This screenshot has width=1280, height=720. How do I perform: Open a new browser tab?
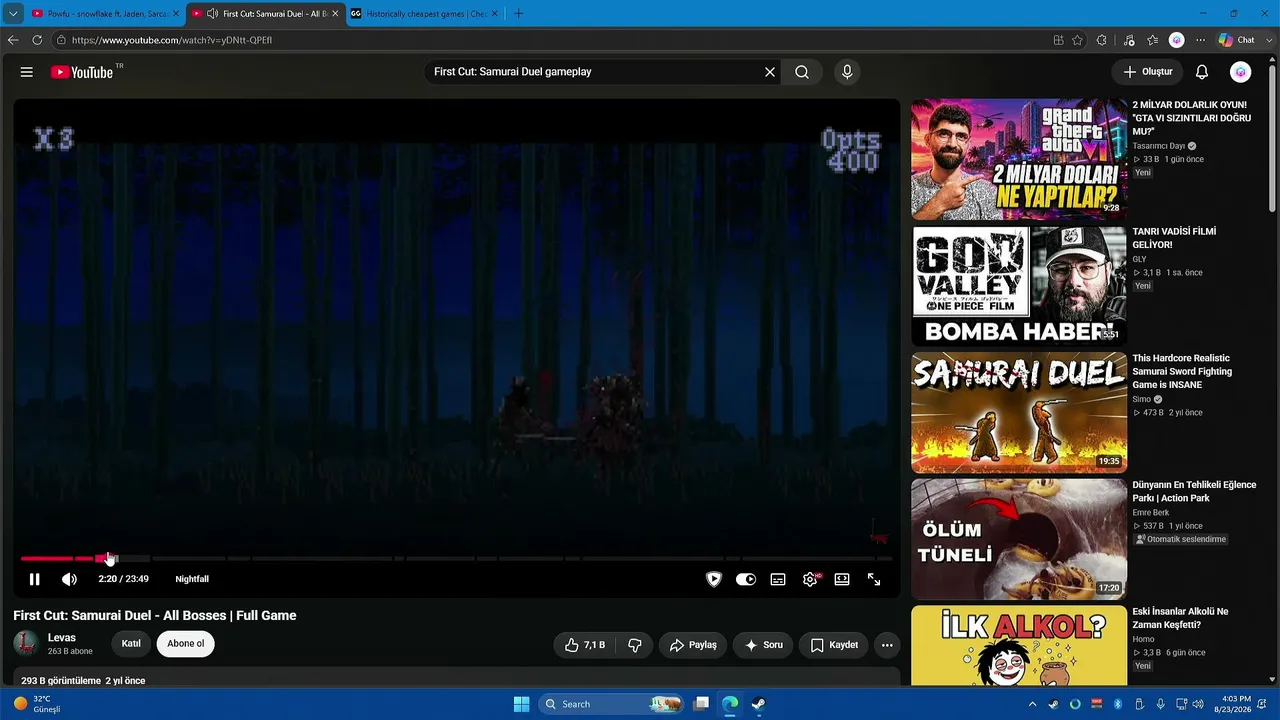tap(518, 14)
